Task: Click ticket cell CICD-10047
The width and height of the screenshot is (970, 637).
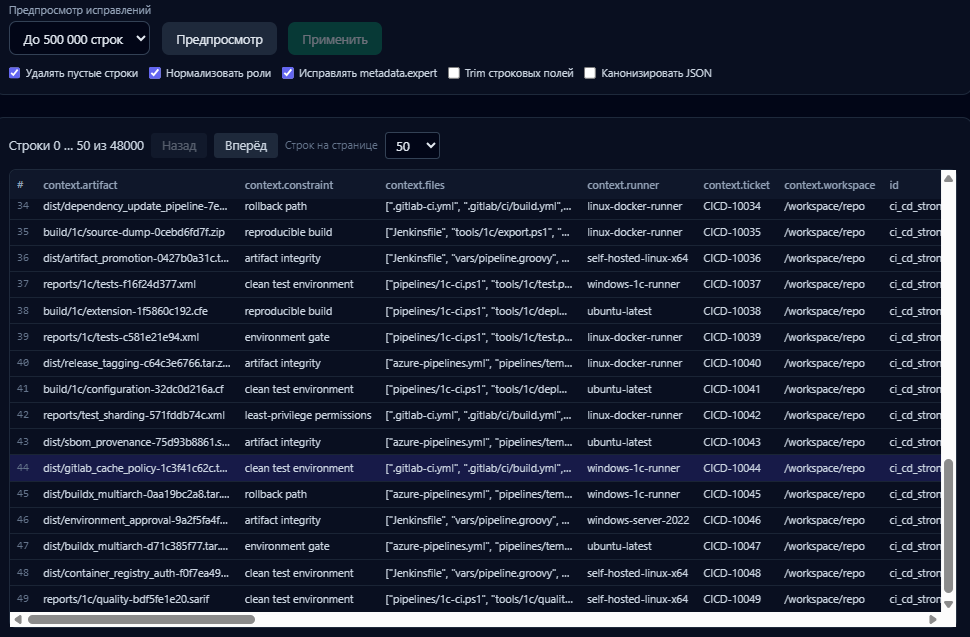Action: 732,546
